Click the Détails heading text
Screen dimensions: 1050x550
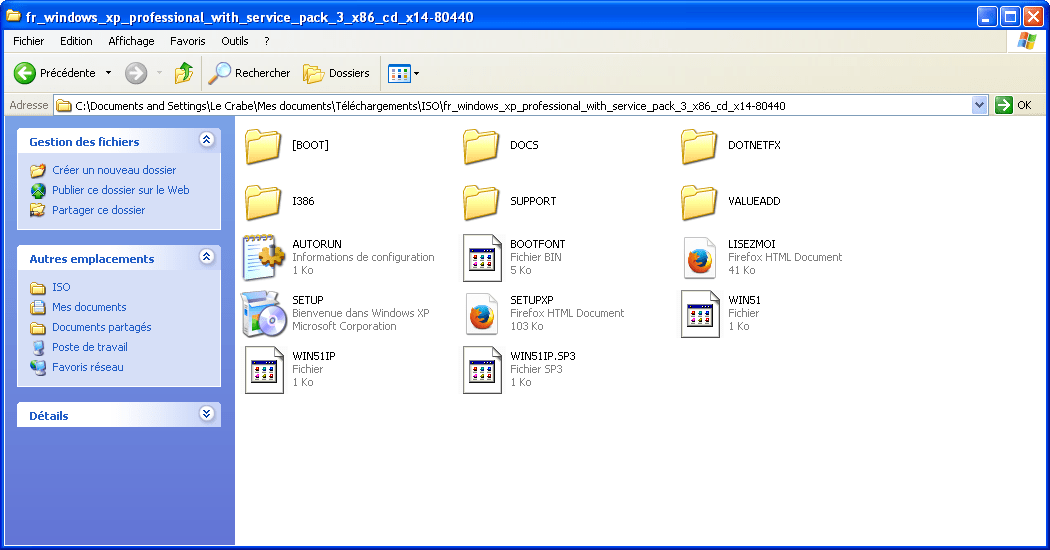(49, 416)
